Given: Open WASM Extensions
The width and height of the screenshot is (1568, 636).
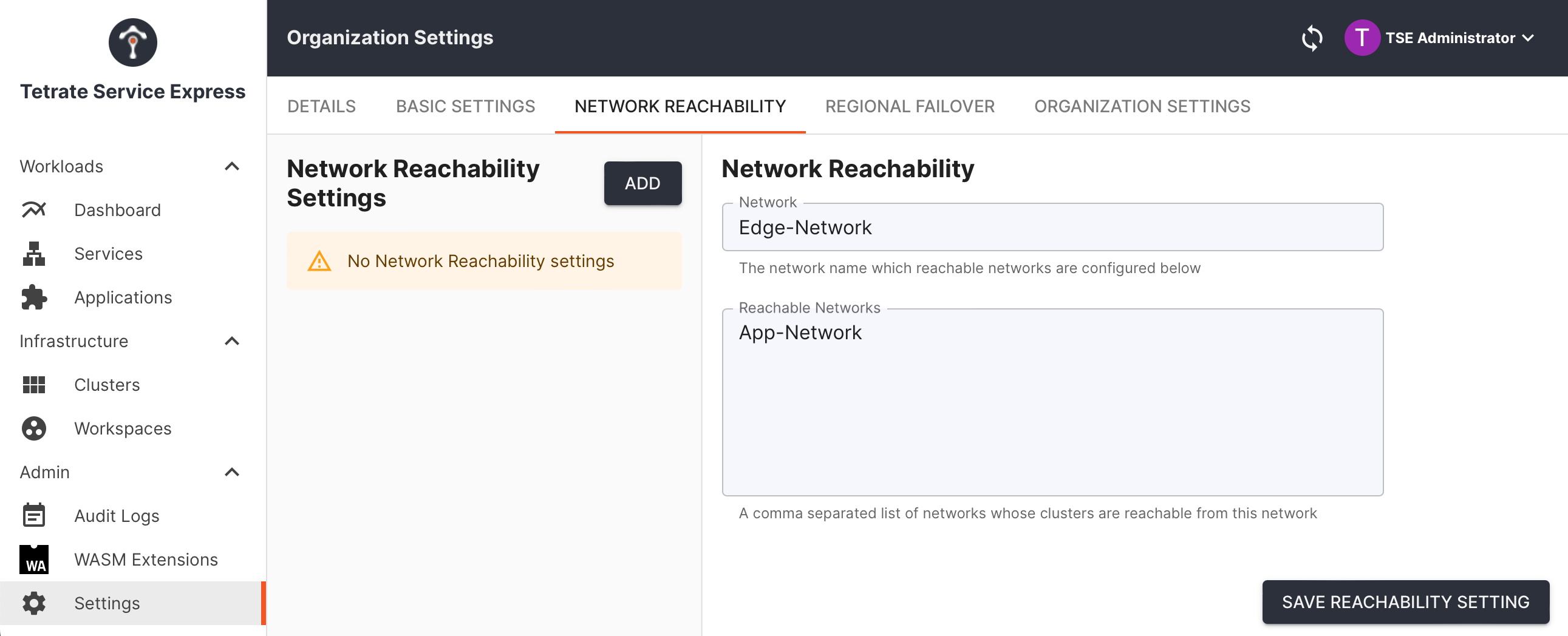Looking at the screenshot, I should (x=133, y=560).
